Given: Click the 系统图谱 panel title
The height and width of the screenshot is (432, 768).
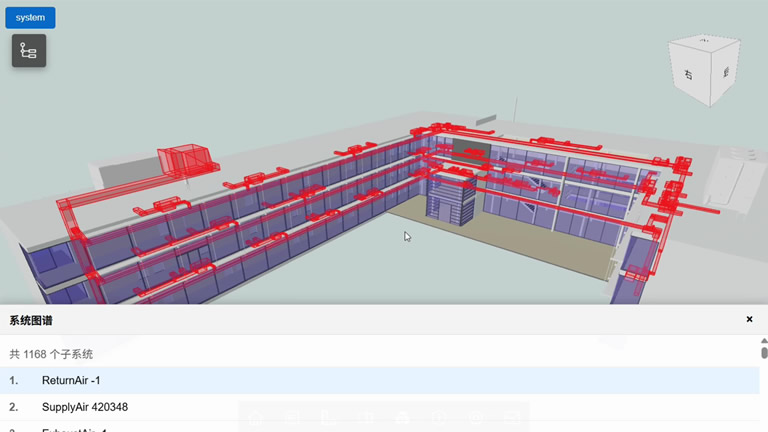Looking at the screenshot, I should [x=31, y=321].
